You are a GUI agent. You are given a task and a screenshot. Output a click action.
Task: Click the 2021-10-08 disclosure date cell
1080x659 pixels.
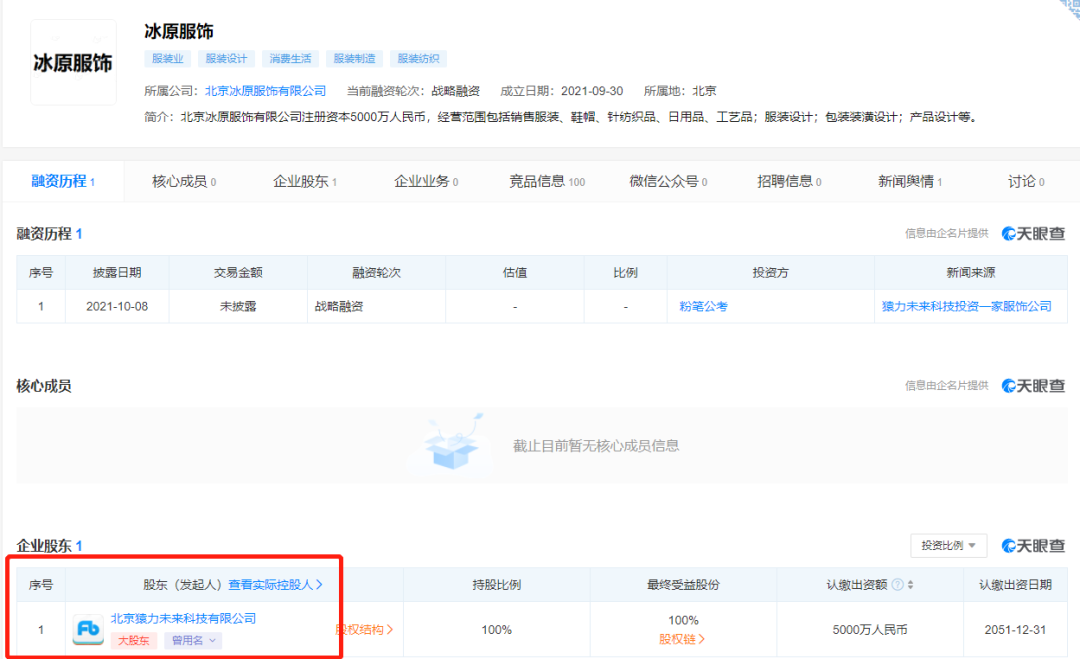117,306
